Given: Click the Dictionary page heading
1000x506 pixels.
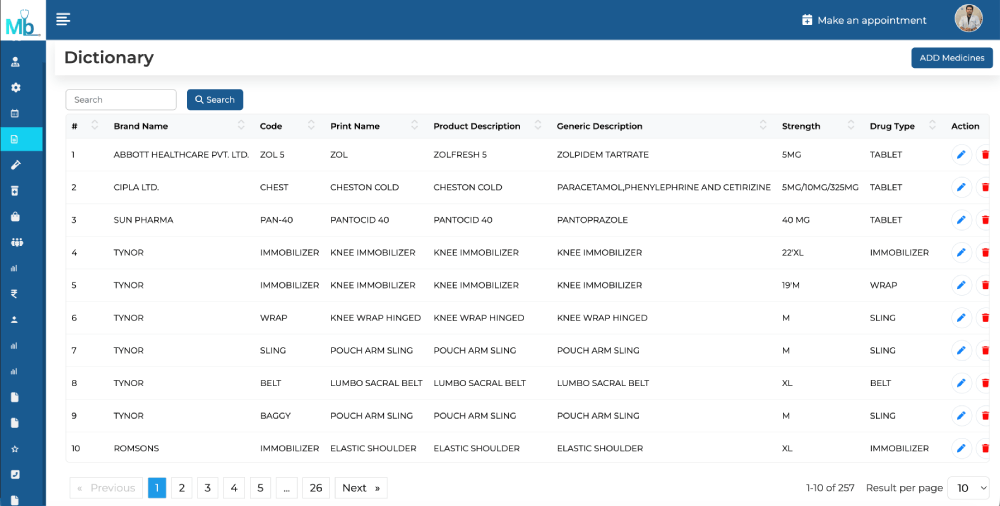Looking at the screenshot, I should click(x=109, y=57).
